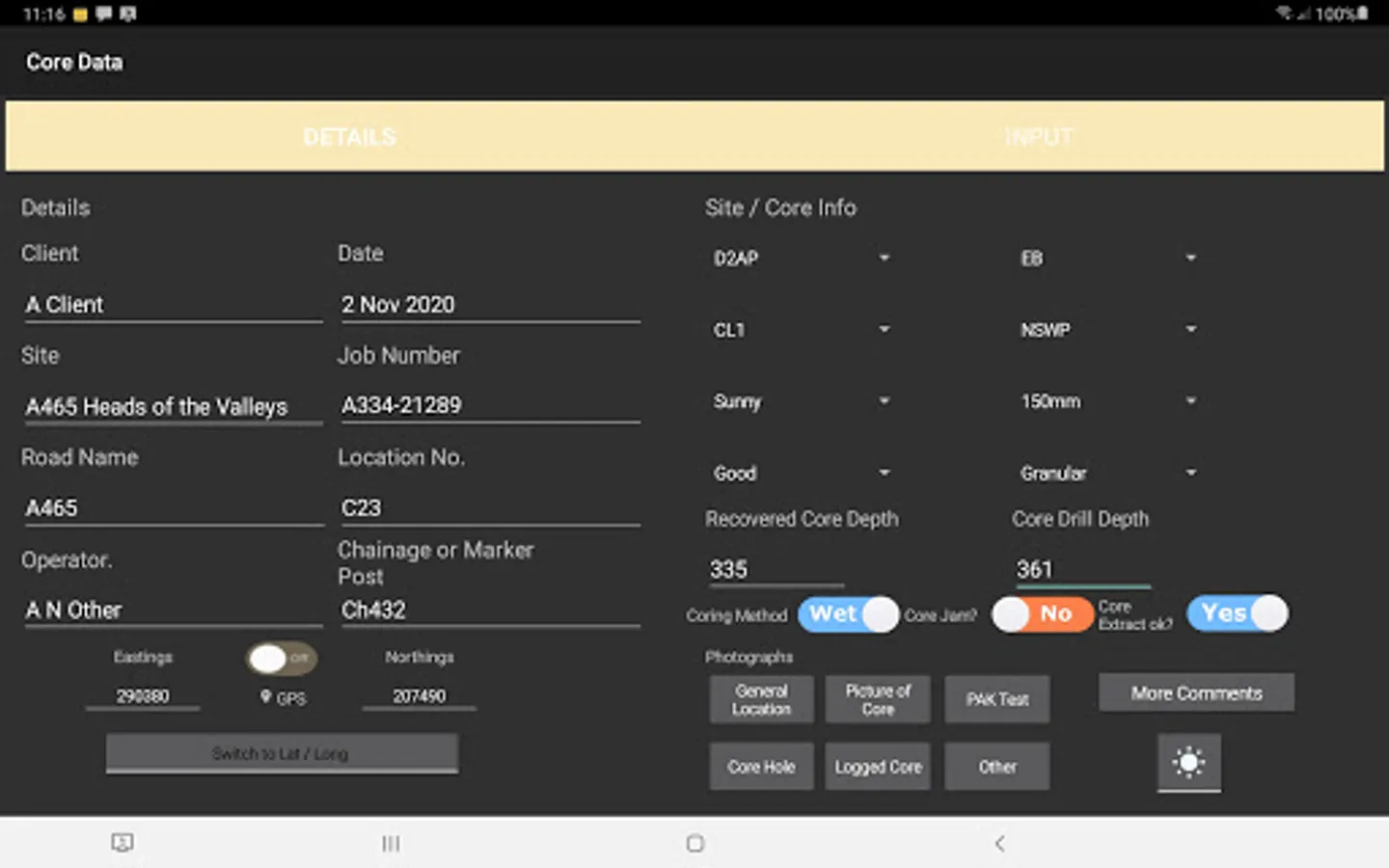Screen dimensions: 1389x868
Task: Edit the Chainage field Ch432
Action: [x=489, y=610]
